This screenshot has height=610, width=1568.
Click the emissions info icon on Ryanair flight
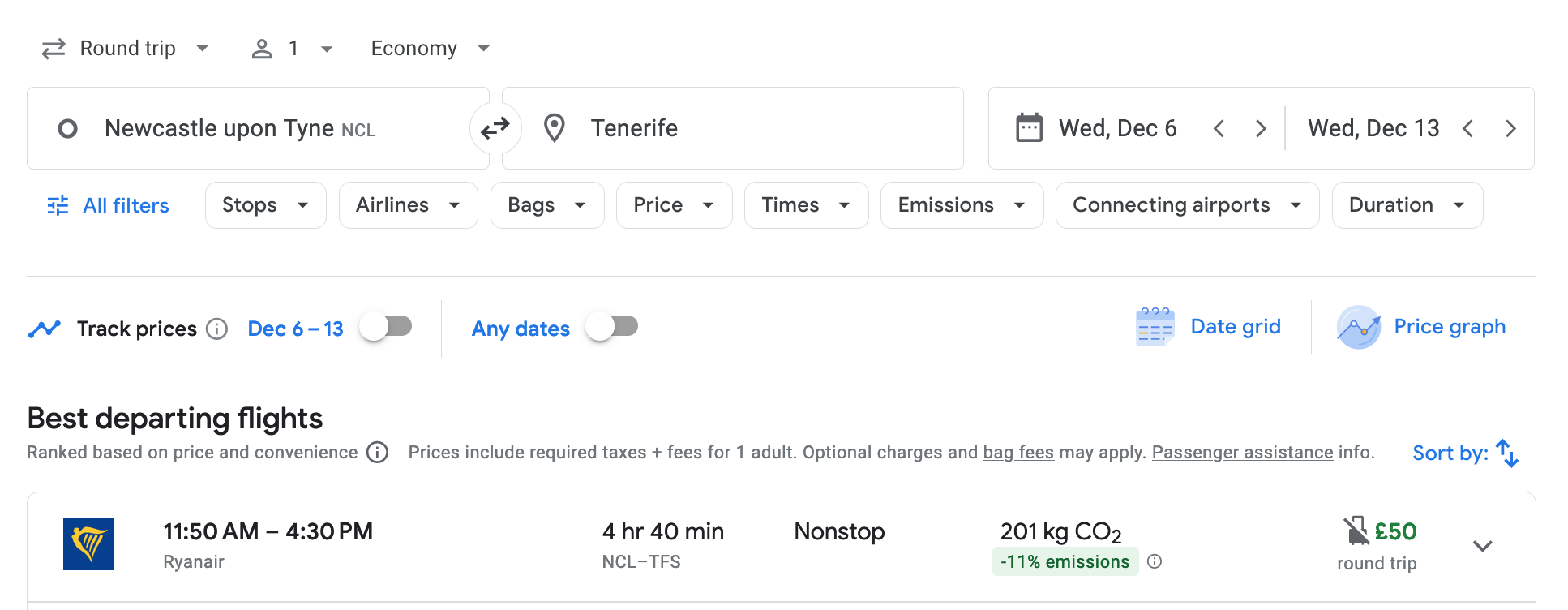(x=1155, y=561)
